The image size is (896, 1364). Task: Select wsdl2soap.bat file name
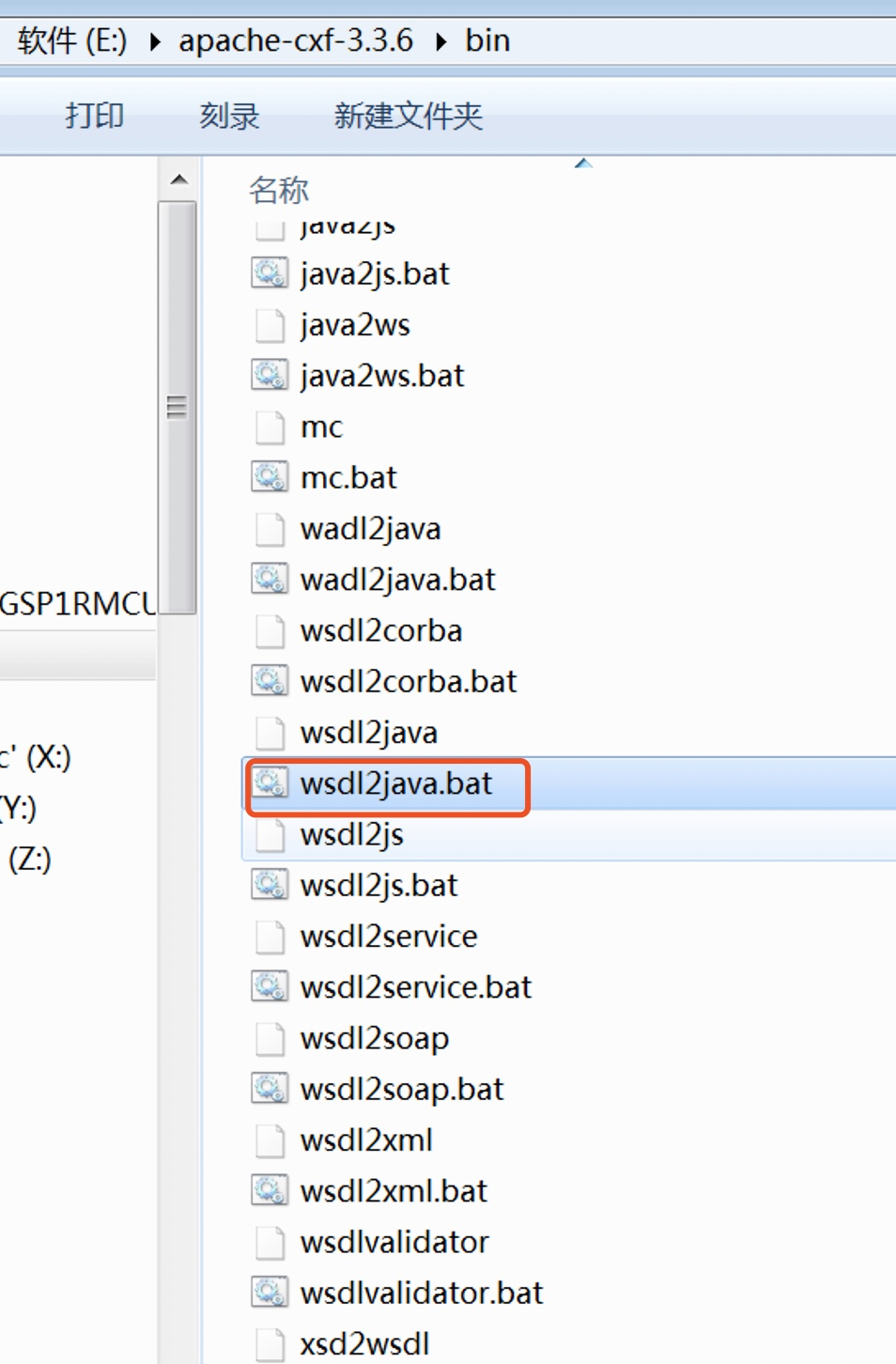point(402,1089)
